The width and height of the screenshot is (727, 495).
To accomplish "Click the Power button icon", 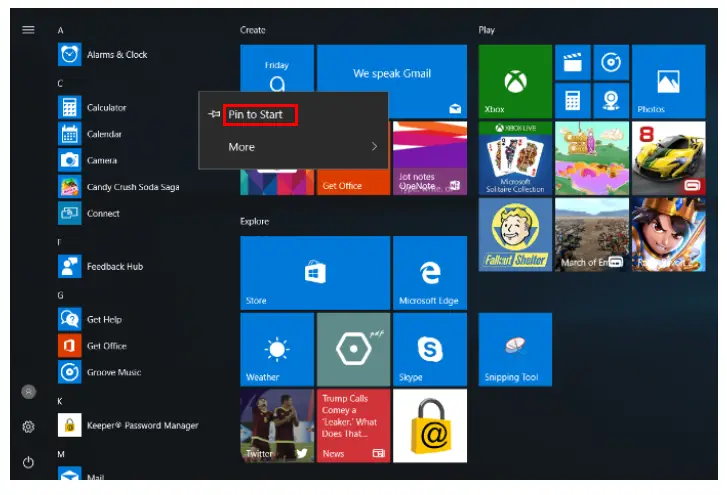I will [28, 462].
